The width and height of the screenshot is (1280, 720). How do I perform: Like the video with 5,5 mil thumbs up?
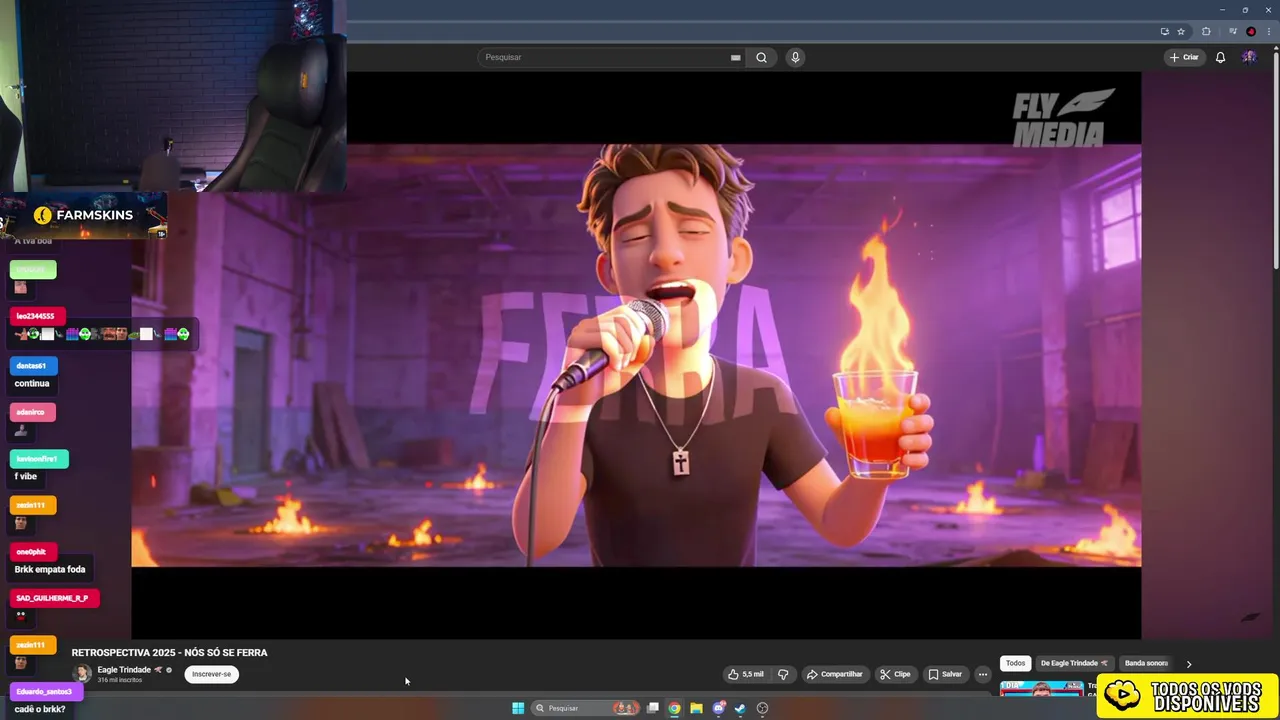[x=746, y=674]
